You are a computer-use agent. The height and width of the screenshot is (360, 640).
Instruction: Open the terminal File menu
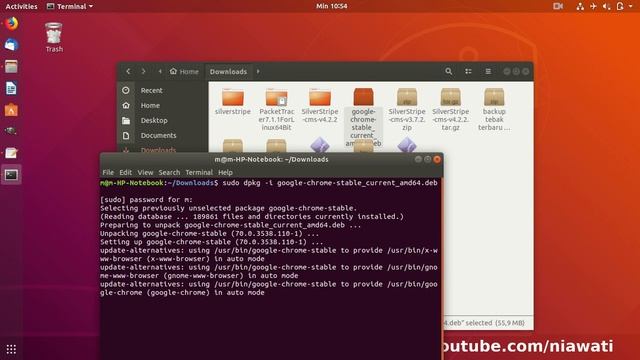tap(108, 172)
